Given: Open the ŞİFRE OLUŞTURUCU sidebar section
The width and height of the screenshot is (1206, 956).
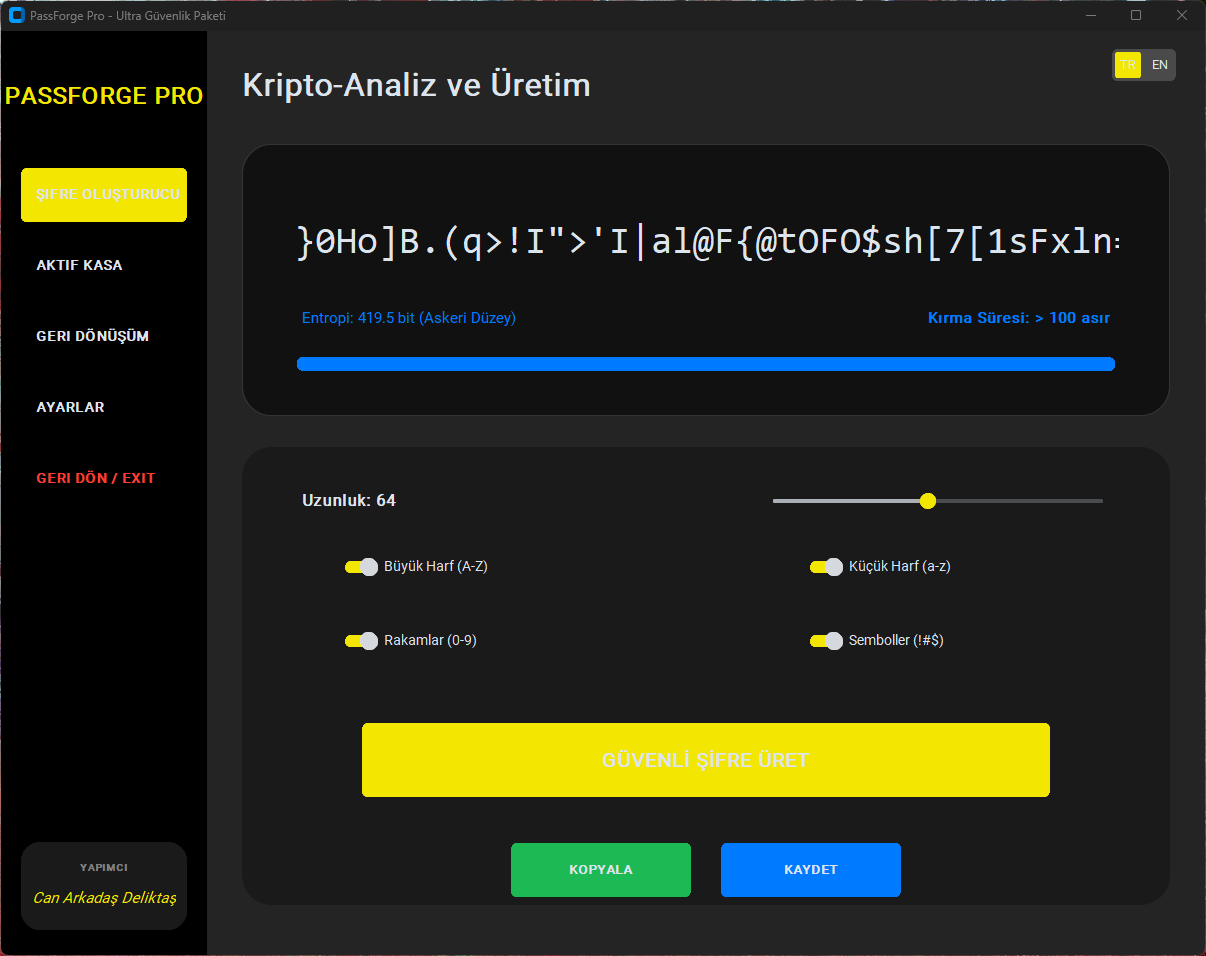Looking at the screenshot, I should tap(104, 195).
